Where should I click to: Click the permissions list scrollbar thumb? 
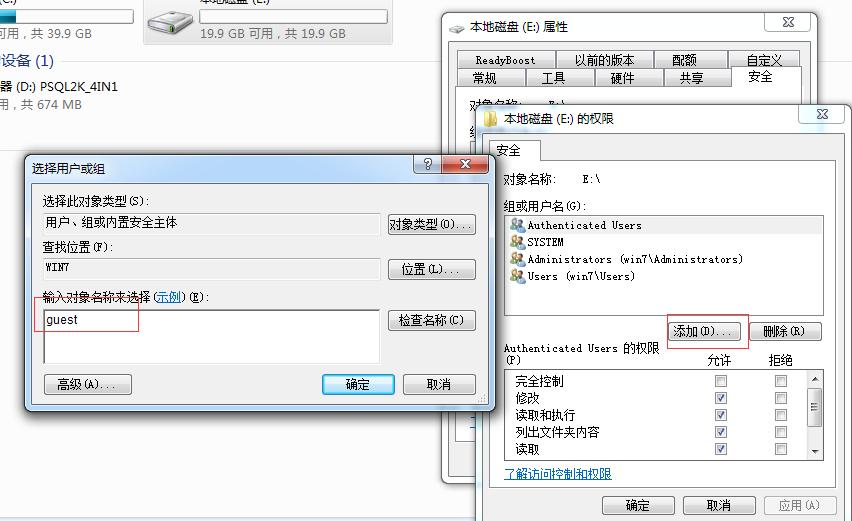click(x=814, y=407)
